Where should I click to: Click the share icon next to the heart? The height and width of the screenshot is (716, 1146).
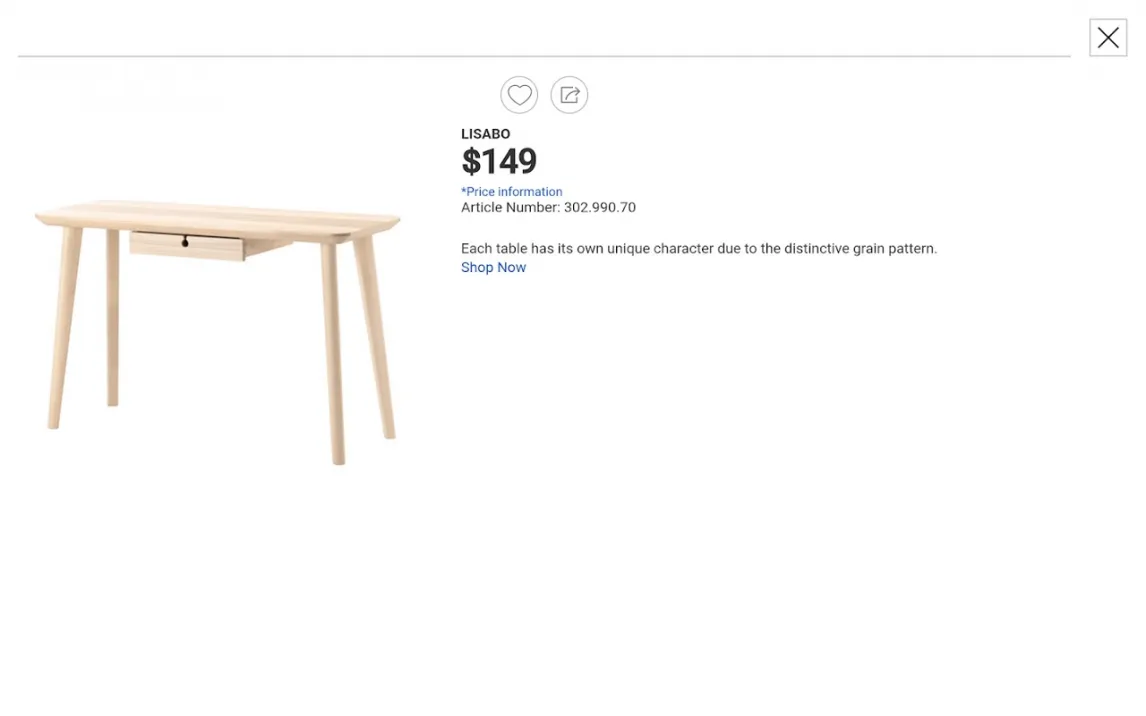tap(569, 95)
